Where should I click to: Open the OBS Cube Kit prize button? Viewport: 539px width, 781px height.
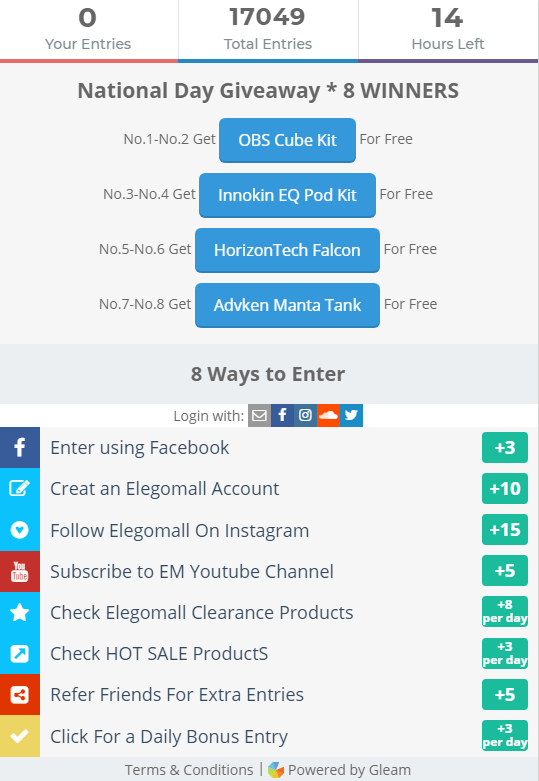tap(287, 140)
